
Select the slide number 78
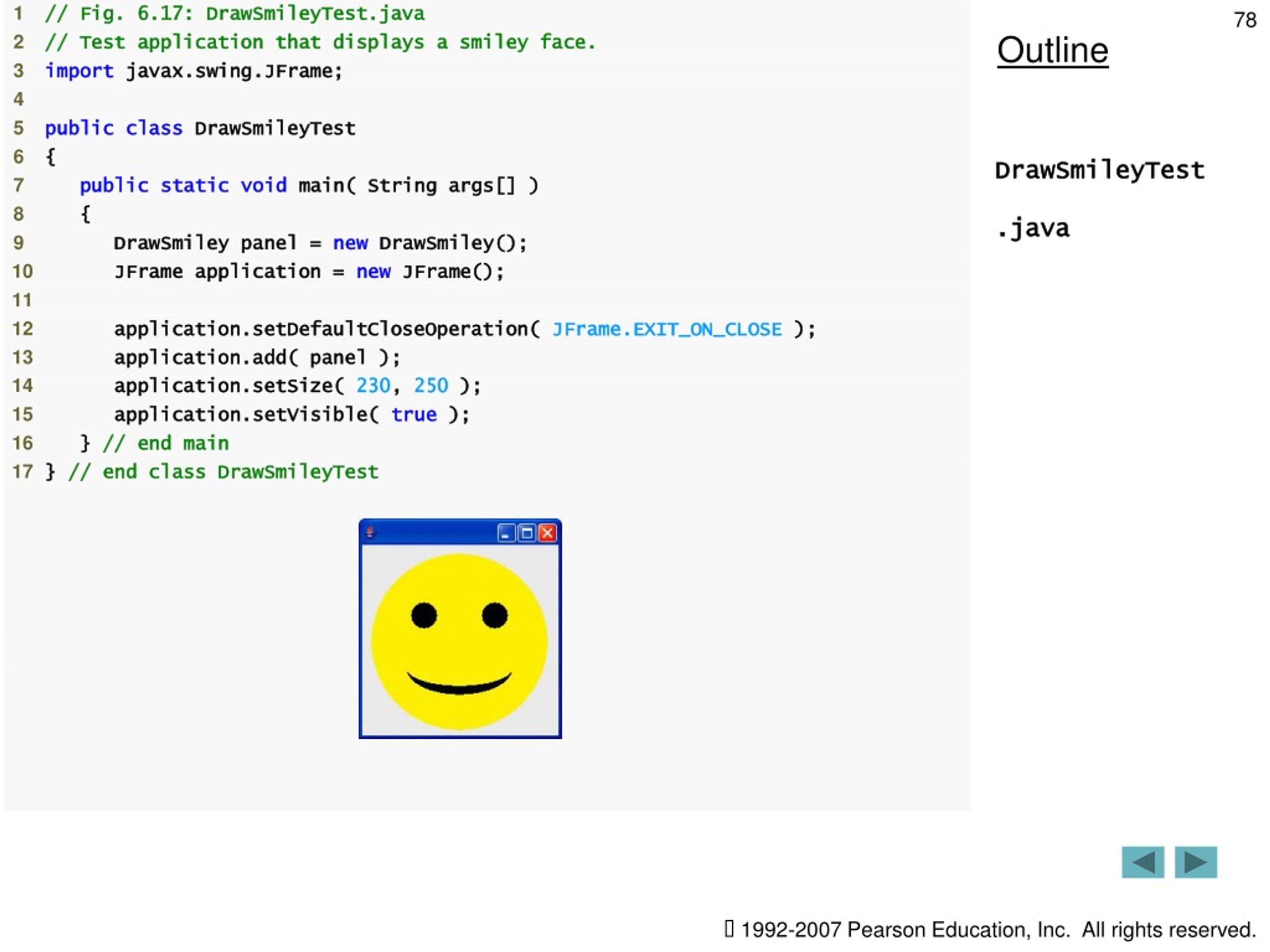point(1245,20)
